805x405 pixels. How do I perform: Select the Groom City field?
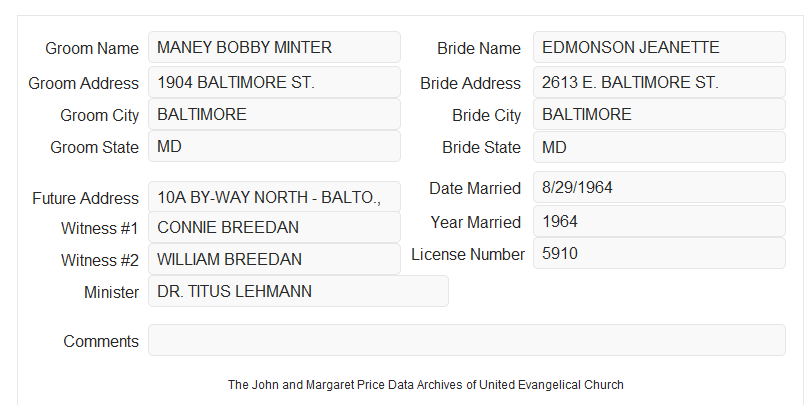point(274,114)
